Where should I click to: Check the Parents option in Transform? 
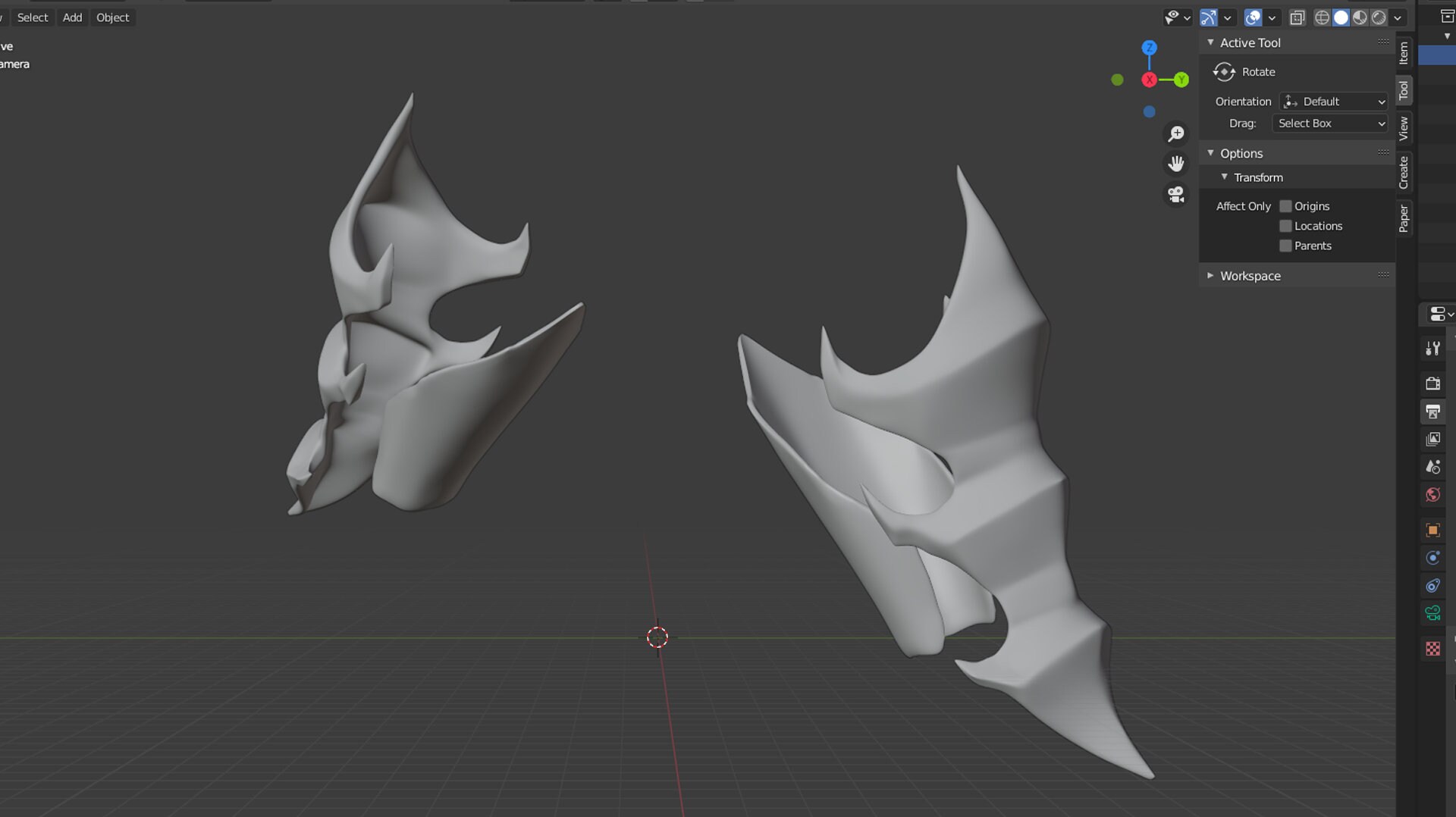(1285, 246)
